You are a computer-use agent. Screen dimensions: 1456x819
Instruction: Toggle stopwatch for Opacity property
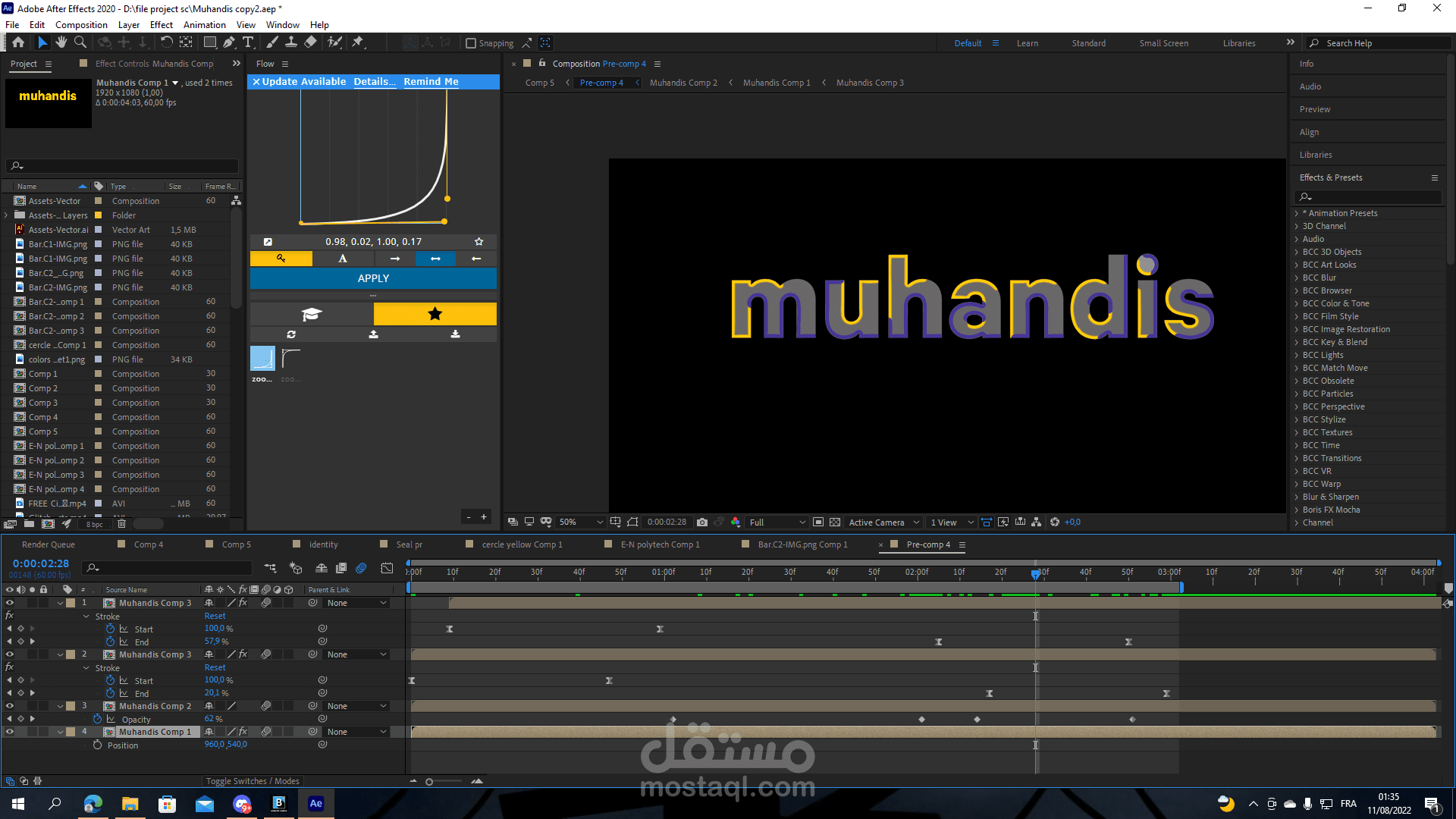point(97,719)
